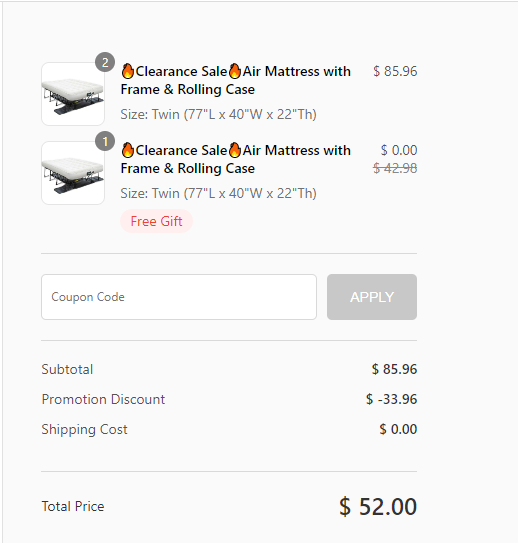This screenshot has height=543, width=518.
Task: Open the free gift air mattress thumbnail
Action: pos(73,173)
